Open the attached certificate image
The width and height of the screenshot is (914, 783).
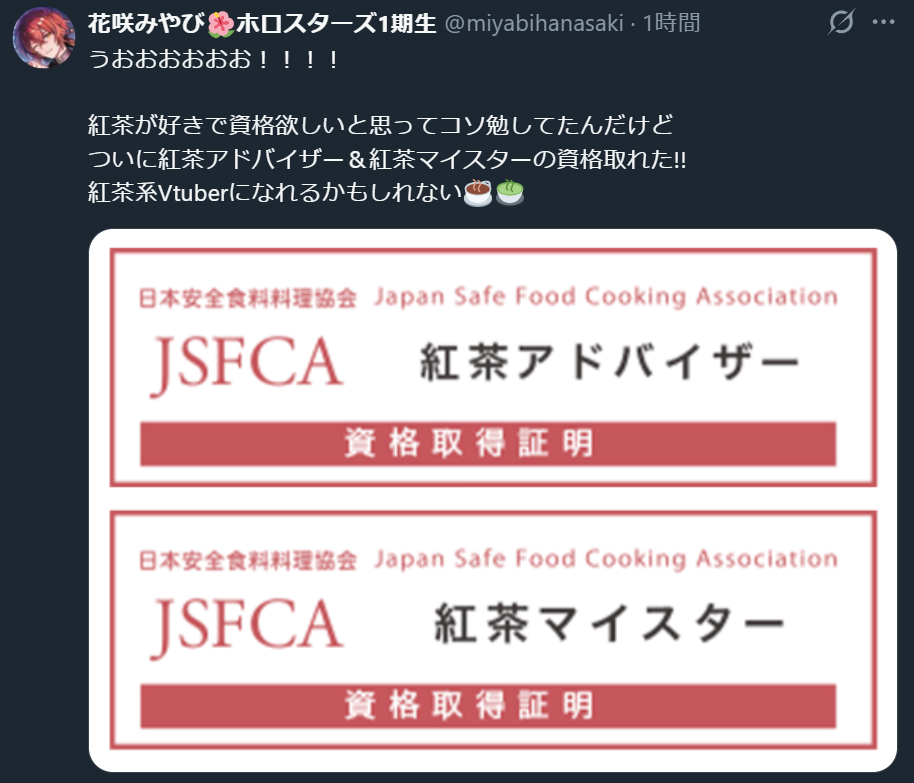[x=493, y=500]
